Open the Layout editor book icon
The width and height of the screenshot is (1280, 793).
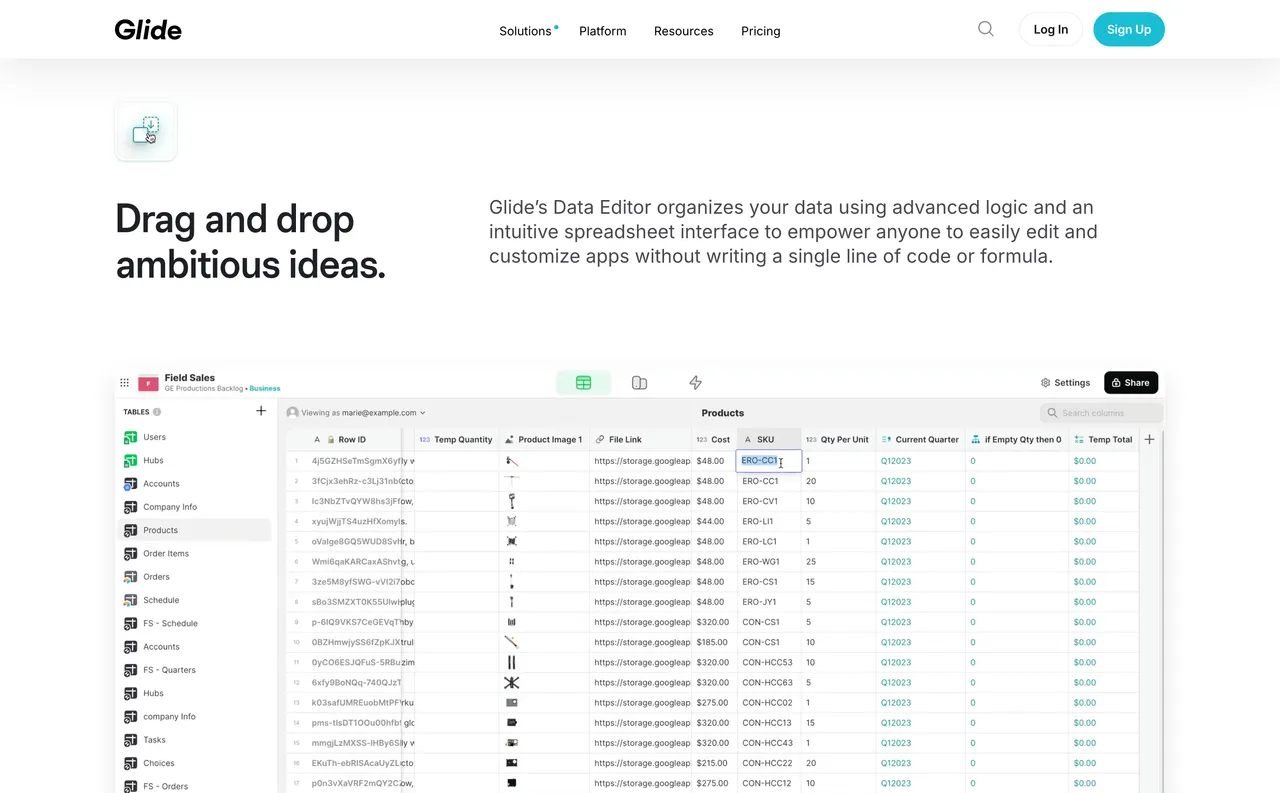click(639, 382)
